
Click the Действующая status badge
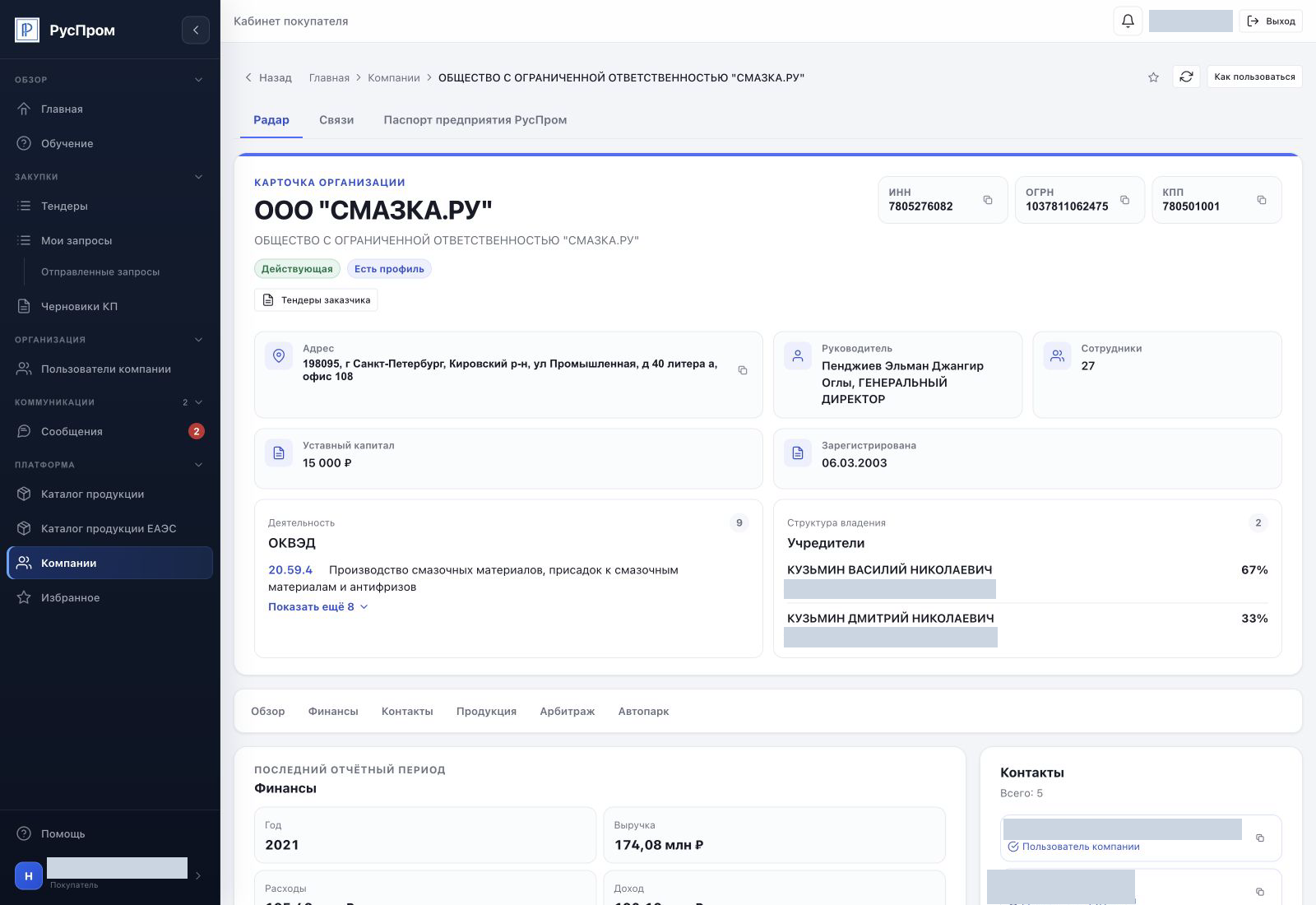pos(297,269)
